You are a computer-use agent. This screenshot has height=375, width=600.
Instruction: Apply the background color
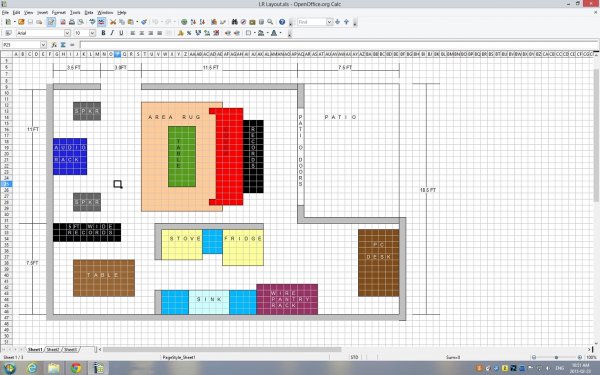click(261, 33)
